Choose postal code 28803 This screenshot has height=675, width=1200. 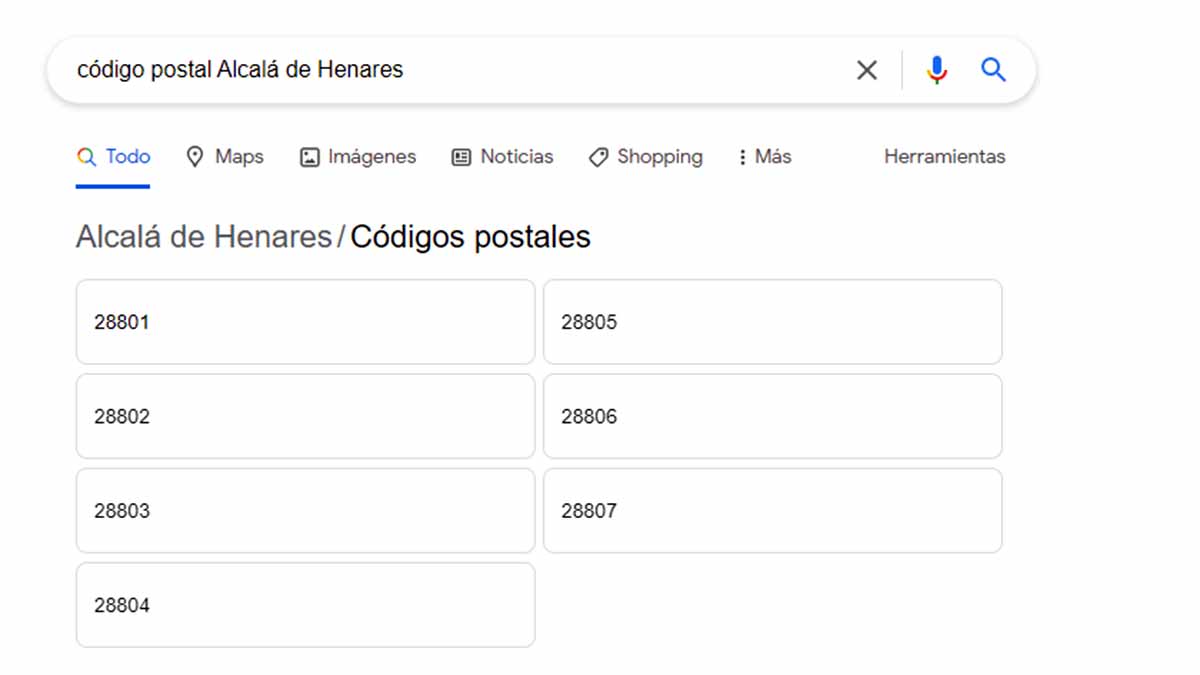click(x=305, y=510)
